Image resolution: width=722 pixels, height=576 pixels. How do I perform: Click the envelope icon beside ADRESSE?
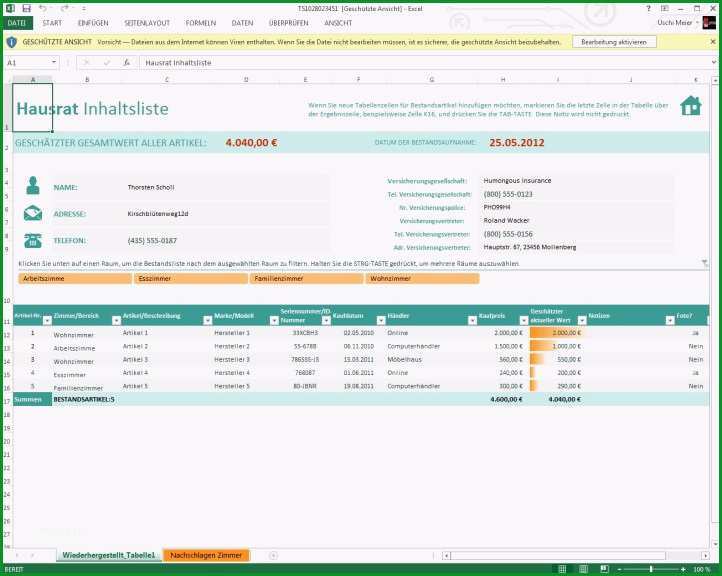tap(33, 213)
